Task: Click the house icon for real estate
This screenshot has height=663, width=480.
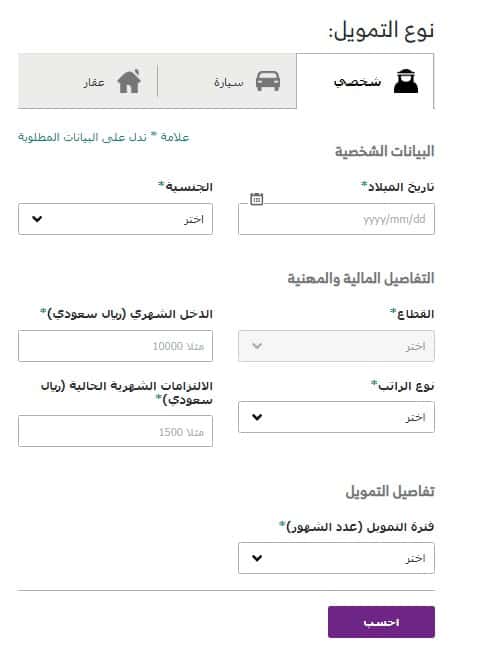Action: pos(129,81)
